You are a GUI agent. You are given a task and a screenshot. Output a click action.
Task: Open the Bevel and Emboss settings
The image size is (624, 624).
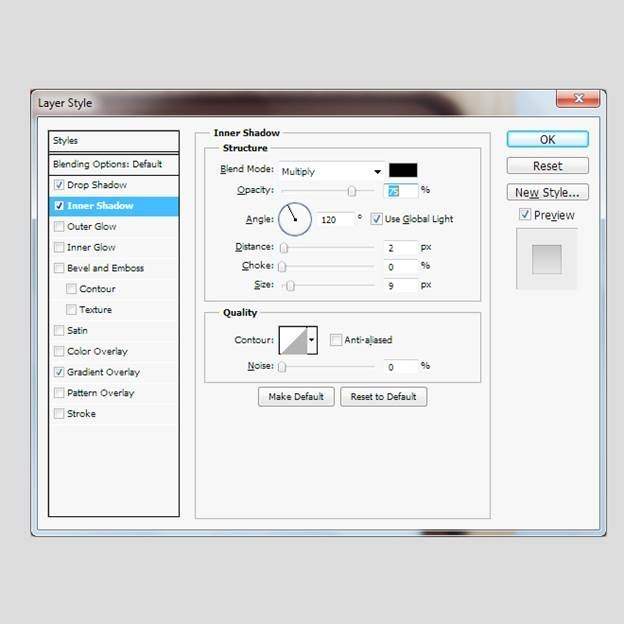click(x=105, y=268)
